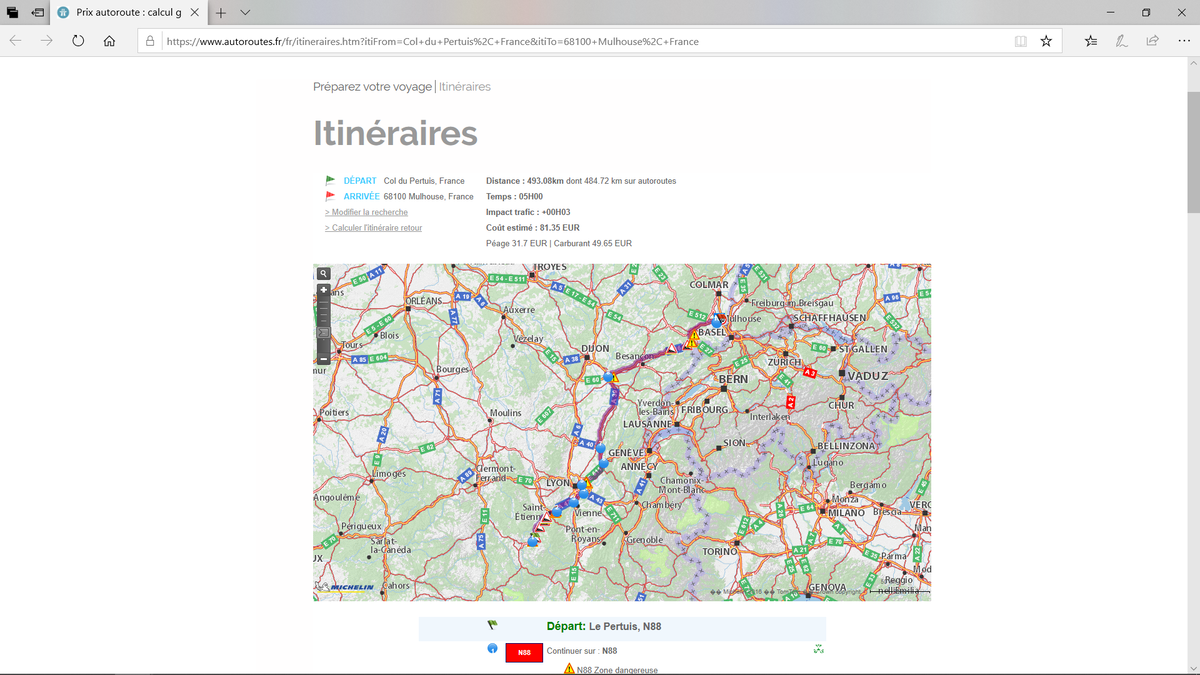Toggle favorite star for this page
1200x675 pixels.
tap(1046, 41)
